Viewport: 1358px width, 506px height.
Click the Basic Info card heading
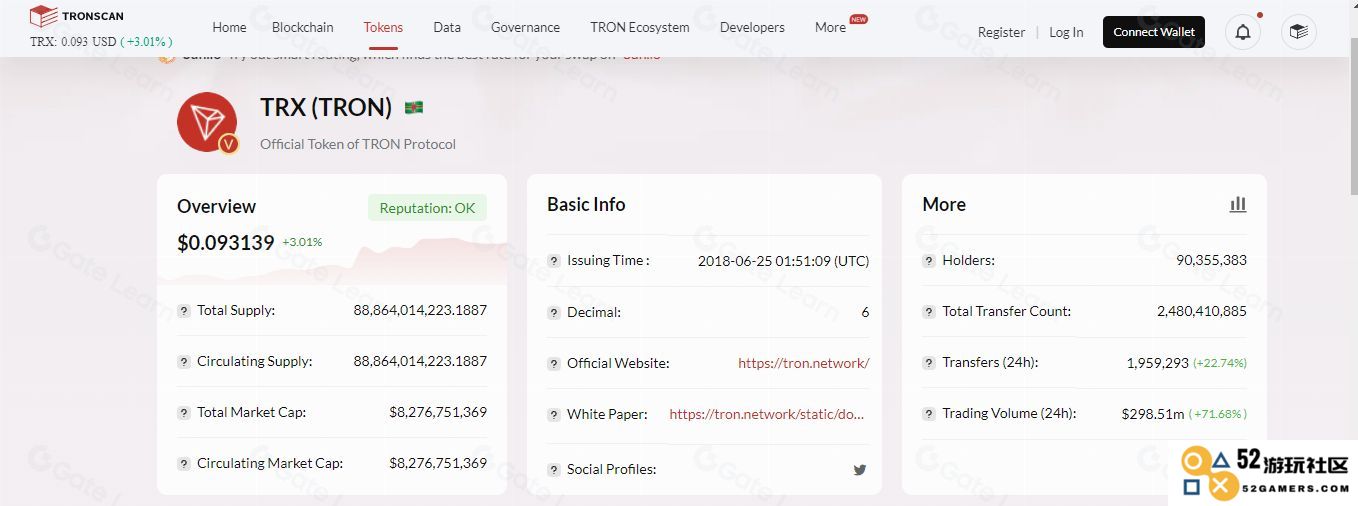pos(586,204)
